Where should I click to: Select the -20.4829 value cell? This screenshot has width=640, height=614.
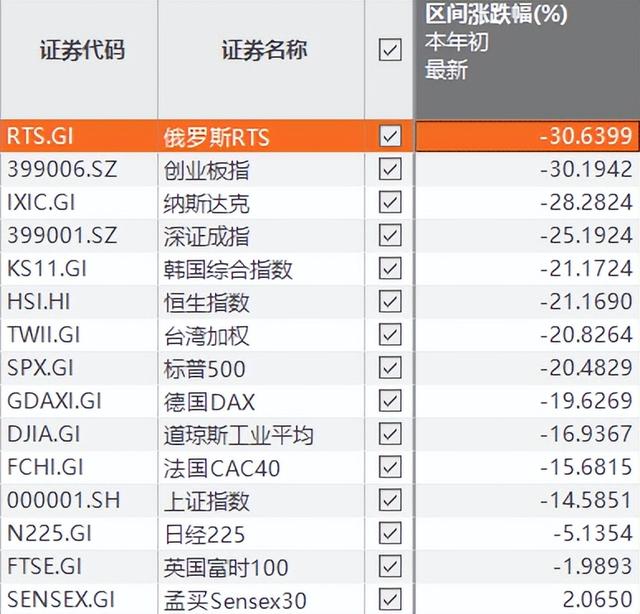[x=527, y=367]
